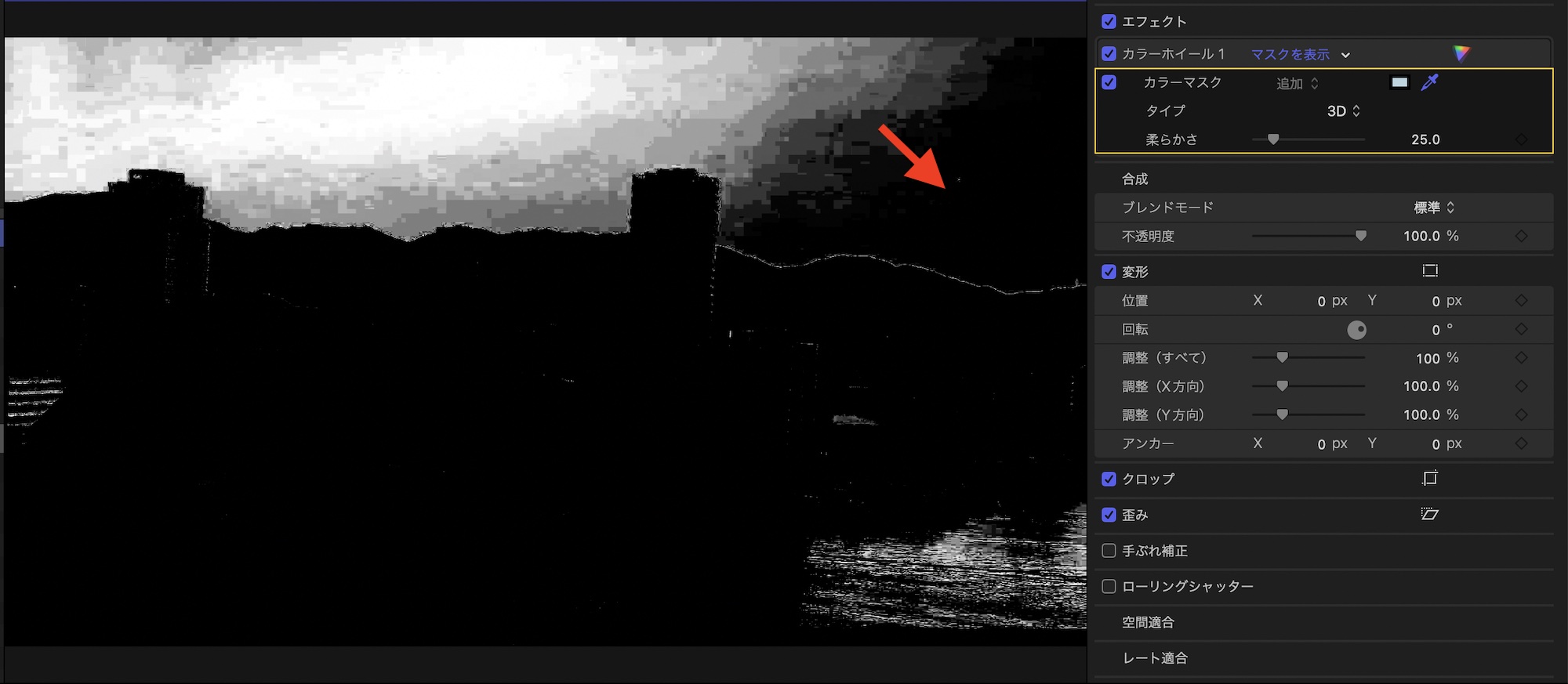Add keyframe for アンカー parameter

(1521, 443)
